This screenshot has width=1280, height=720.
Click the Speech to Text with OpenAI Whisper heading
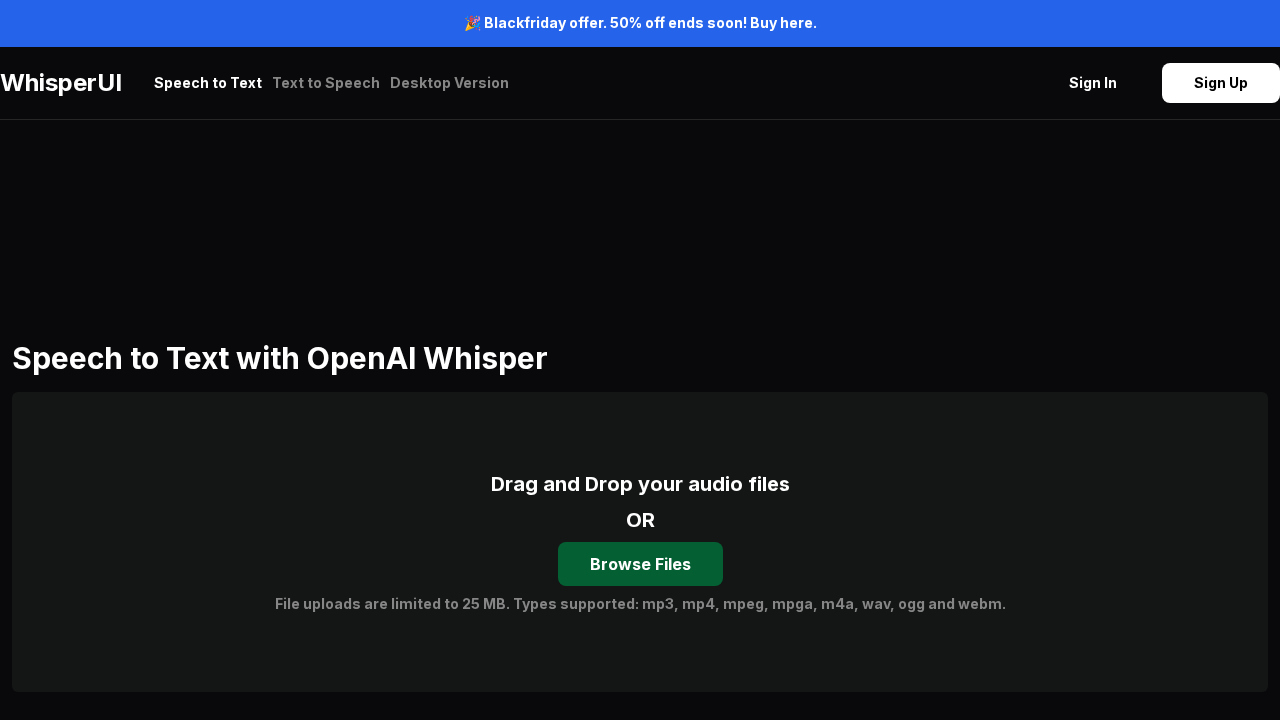click(x=280, y=358)
